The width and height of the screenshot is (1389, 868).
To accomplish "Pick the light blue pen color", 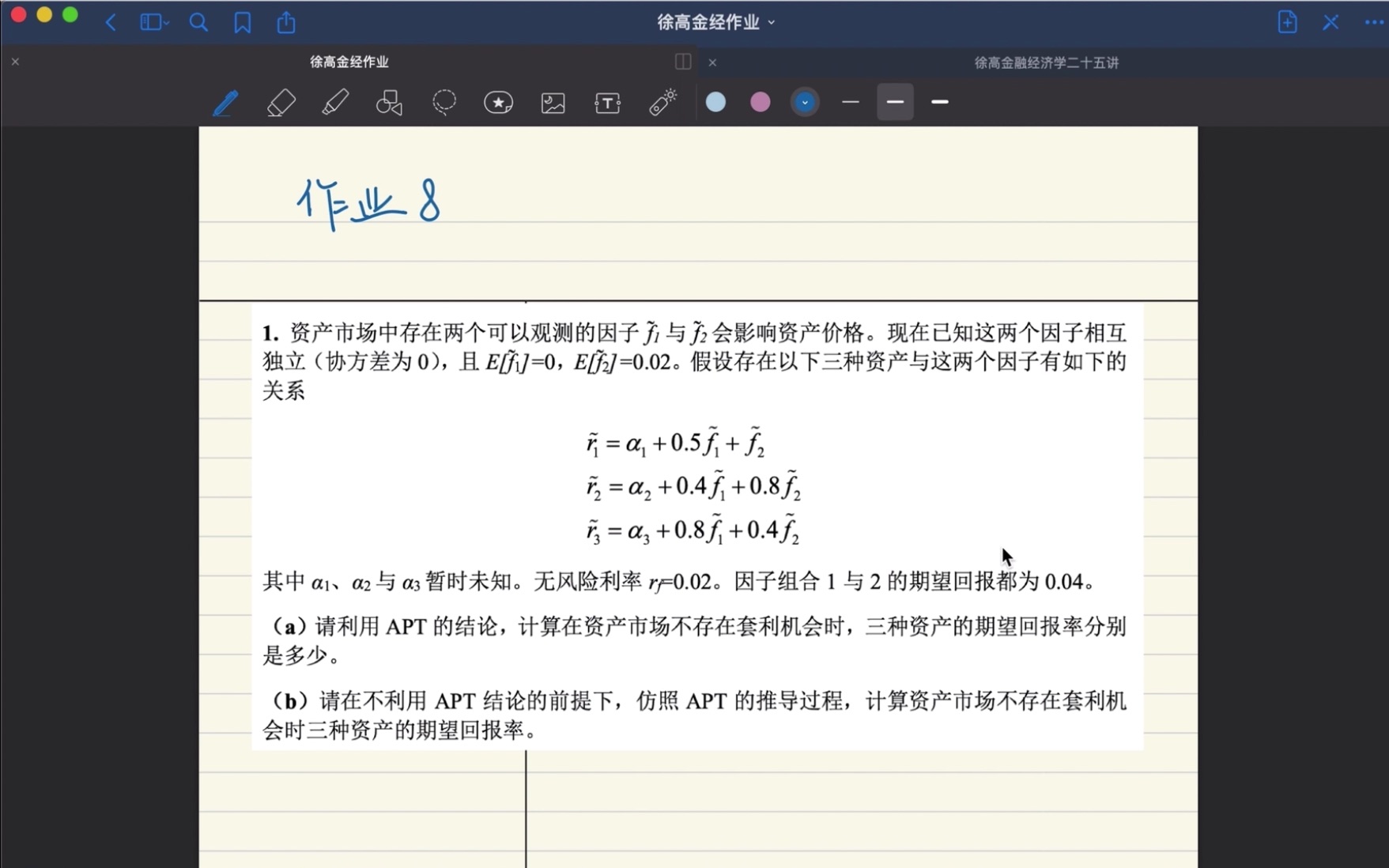I will 715,102.
